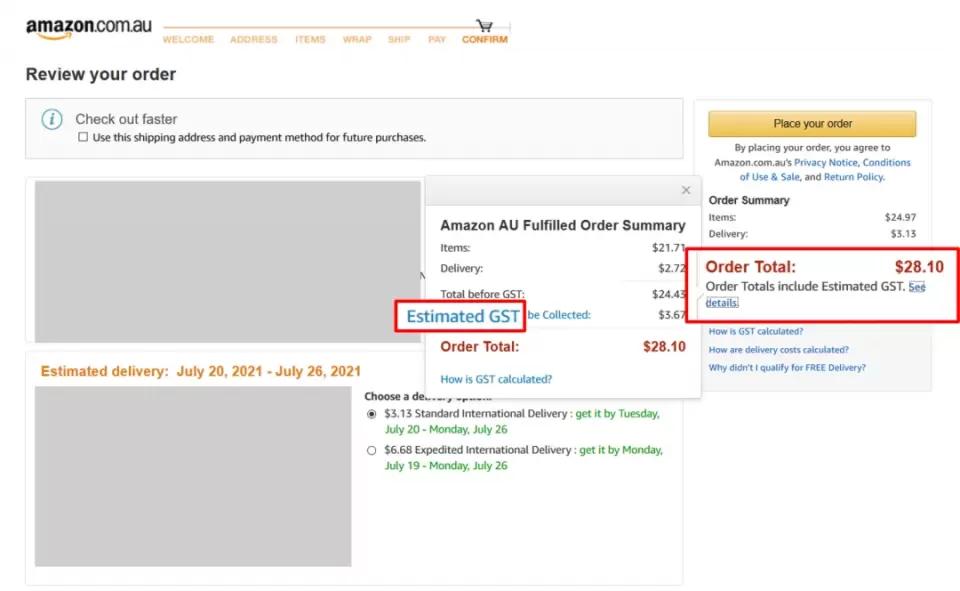This screenshot has width=960, height=591.
Task: Select $3.13 Standard International Delivery option
Action: tap(373, 414)
